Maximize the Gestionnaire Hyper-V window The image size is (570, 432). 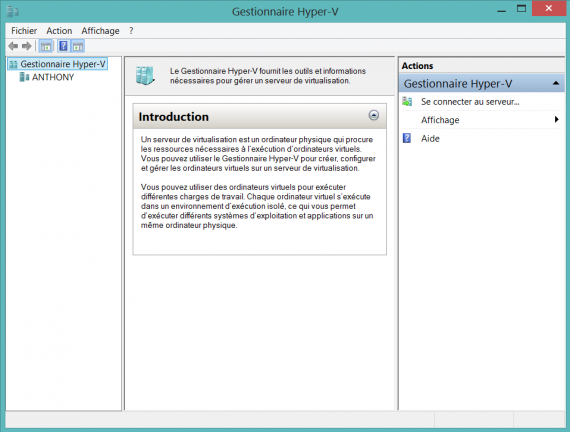click(522, 9)
